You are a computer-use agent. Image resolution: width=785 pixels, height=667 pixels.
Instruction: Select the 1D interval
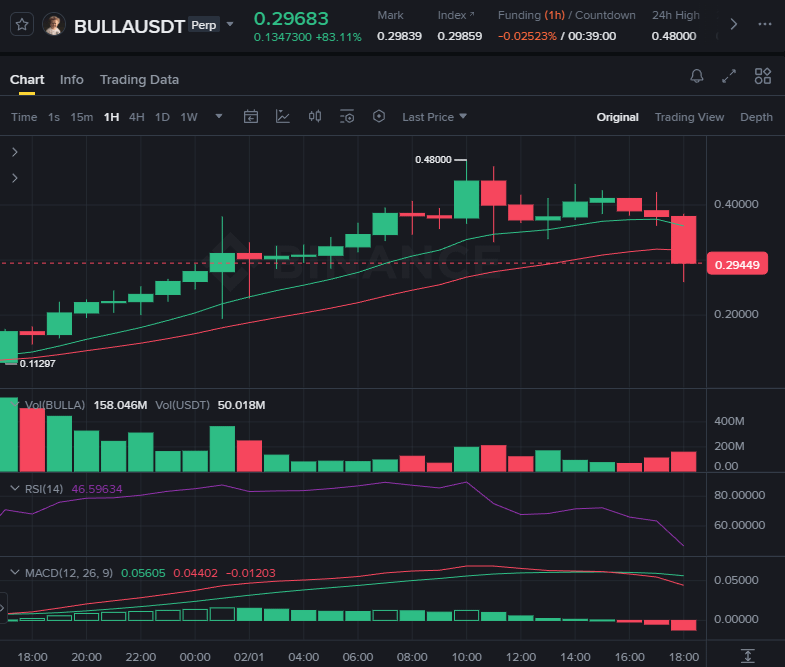[x=162, y=117]
